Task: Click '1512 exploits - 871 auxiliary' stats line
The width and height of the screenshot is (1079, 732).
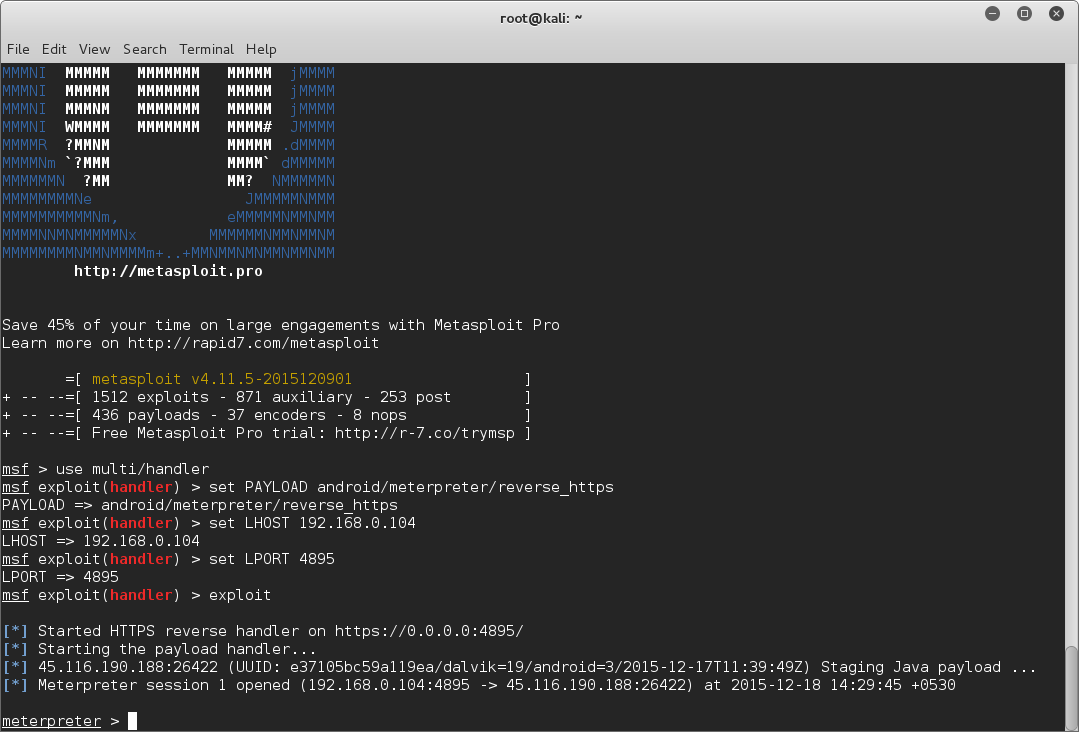Action: click(x=271, y=397)
